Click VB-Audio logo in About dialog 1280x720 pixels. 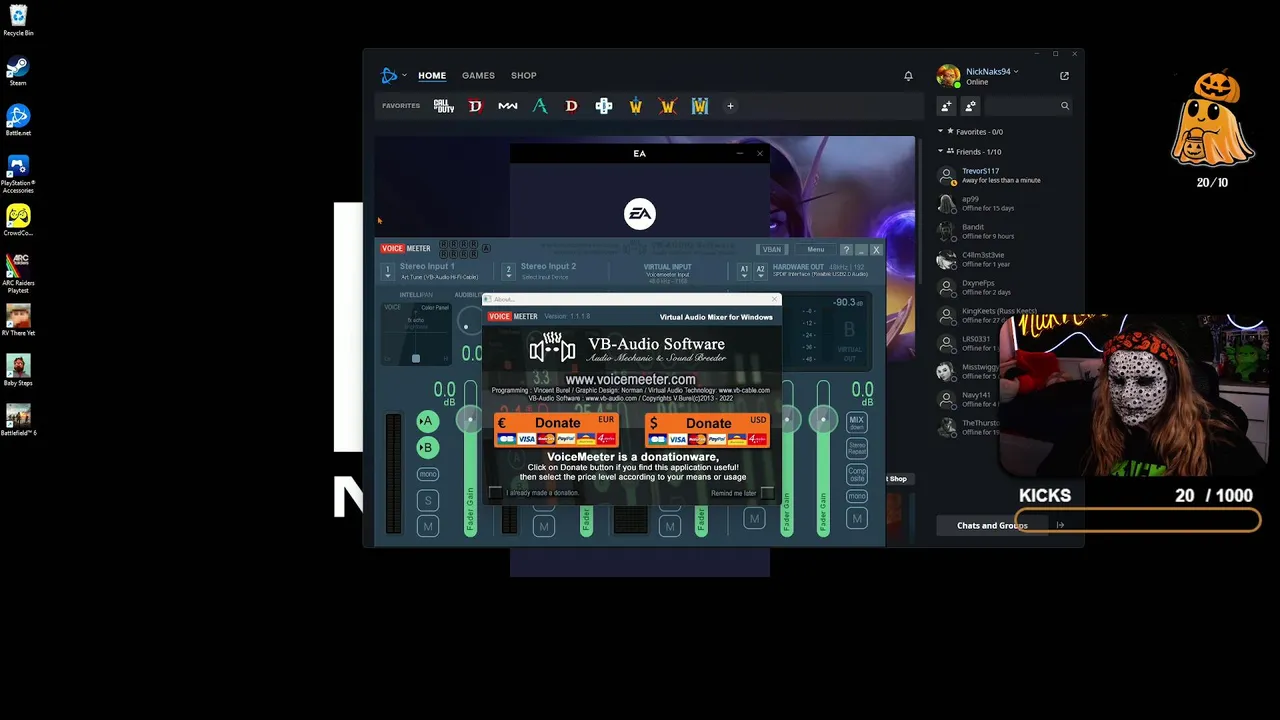pyautogui.click(x=552, y=348)
